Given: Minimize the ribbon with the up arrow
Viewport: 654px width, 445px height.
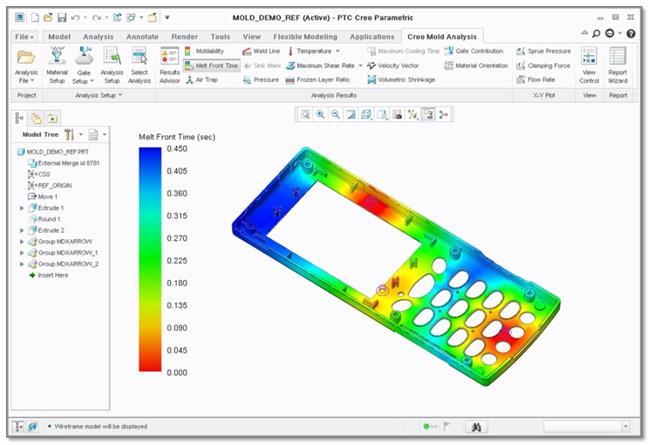Looking at the screenshot, I should coord(584,33).
